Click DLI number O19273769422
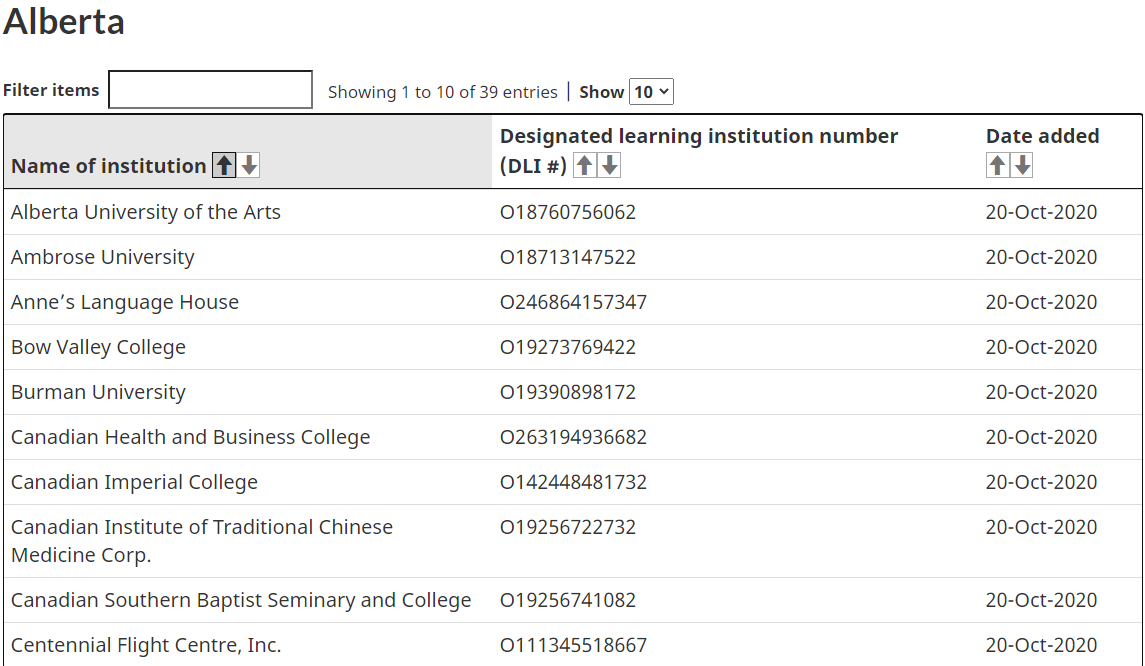Viewport: 1145px width, 666px height. click(x=568, y=347)
